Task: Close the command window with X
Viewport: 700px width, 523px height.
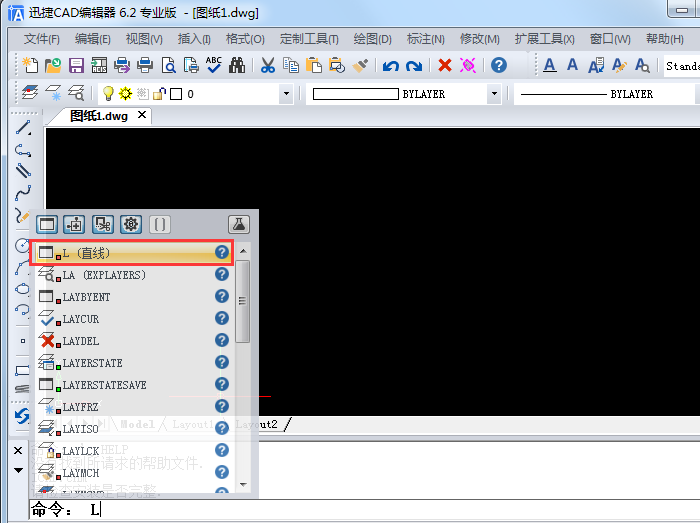Action: [x=18, y=451]
